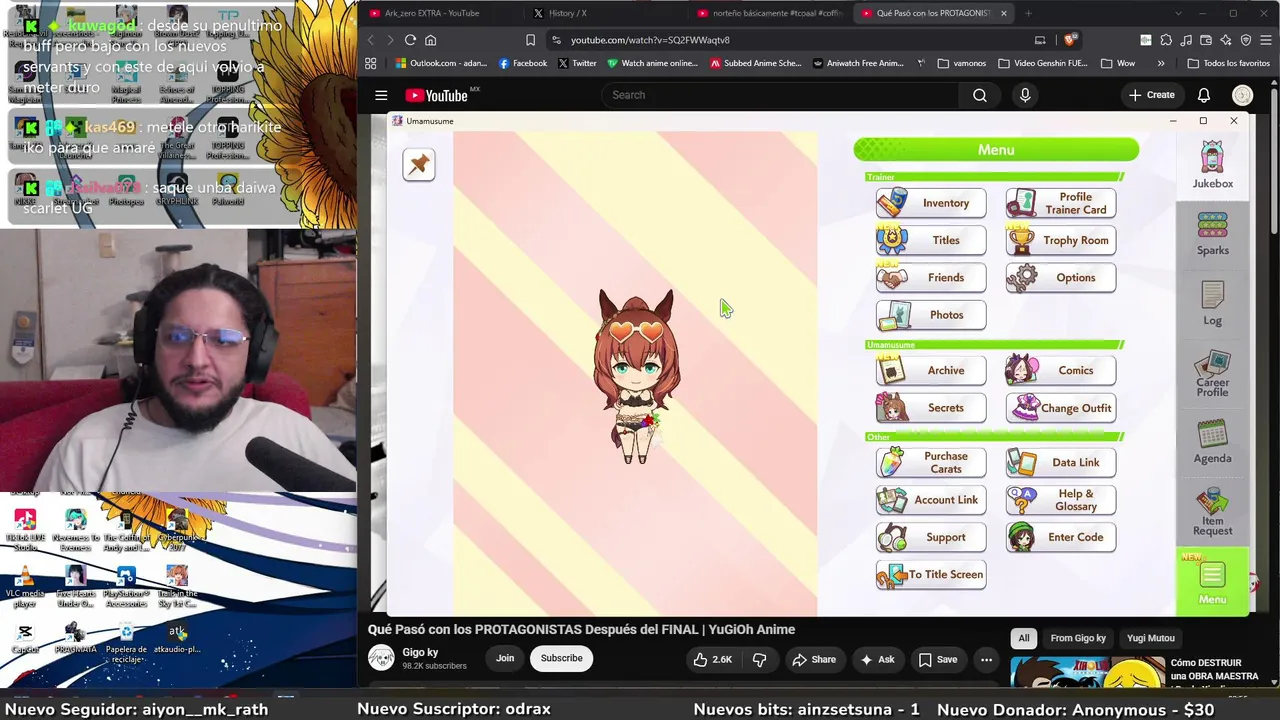Open the Brave Shields icon

coord(1071,40)
